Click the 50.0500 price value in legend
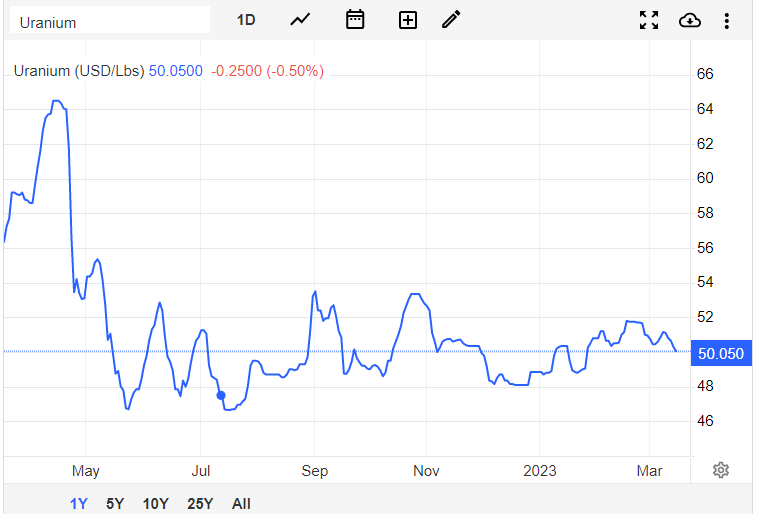 click(x=176, y=71)
